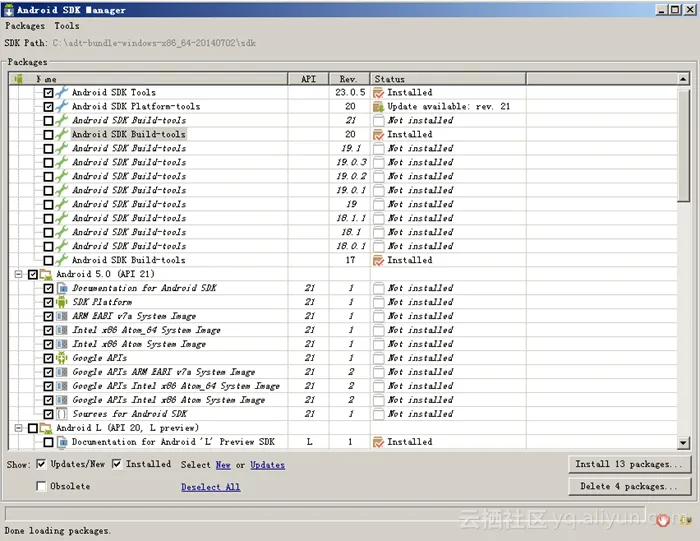Click the Google APIs ARM EABI v7a image icon

(62, 372)
